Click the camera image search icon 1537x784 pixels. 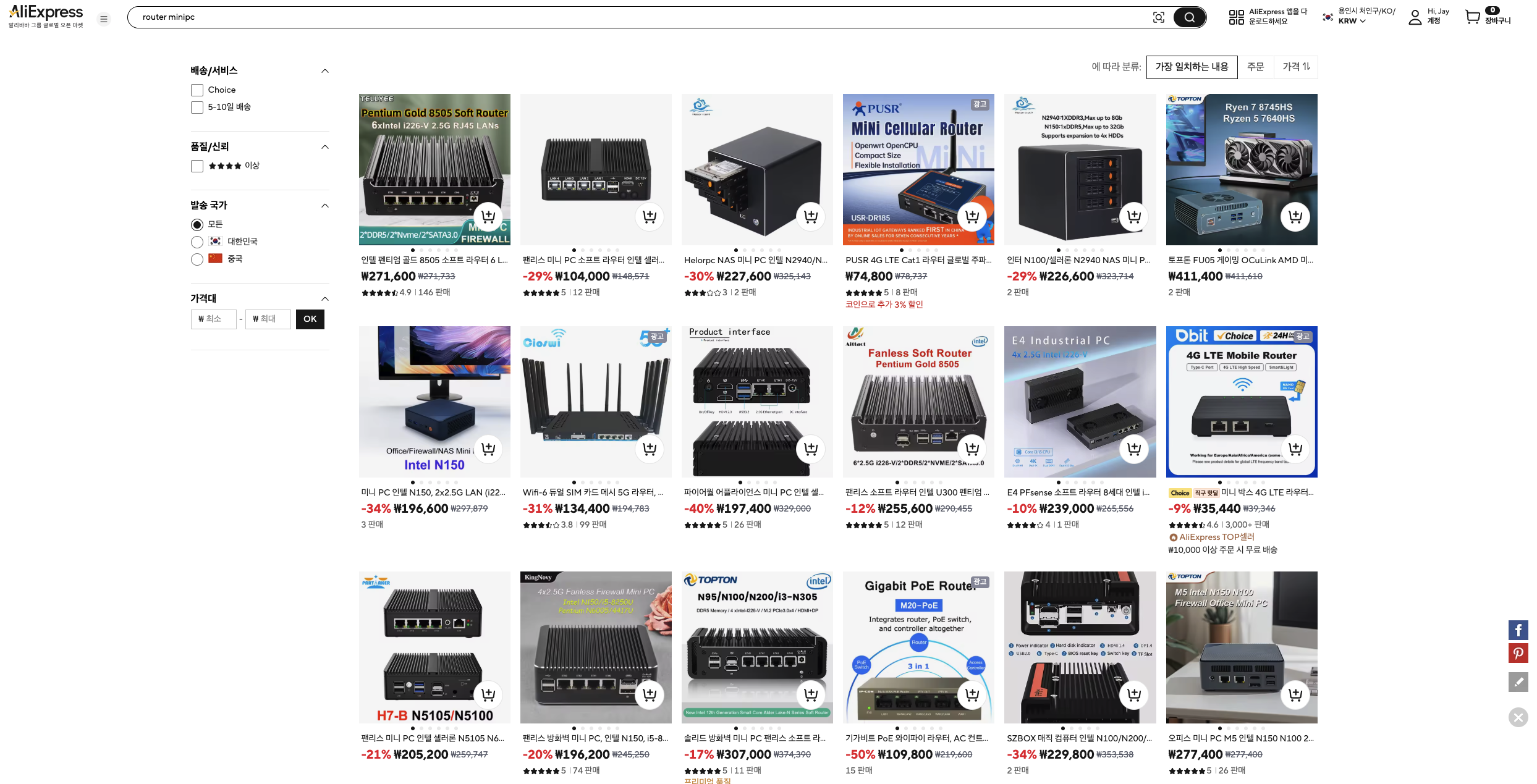click(1158, 17)
